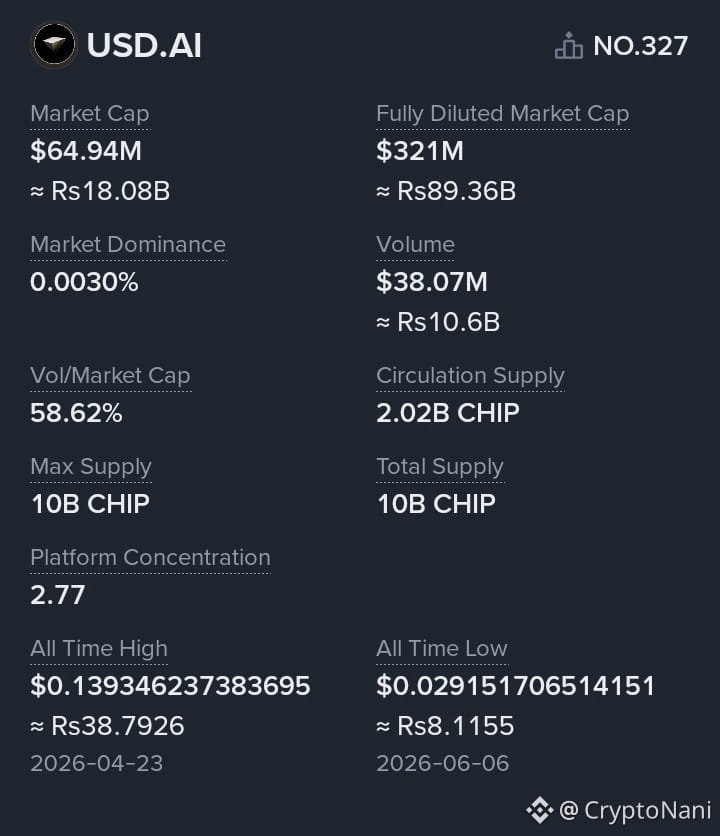Show the Vol/Market Cap explanation

click(110, 376)
